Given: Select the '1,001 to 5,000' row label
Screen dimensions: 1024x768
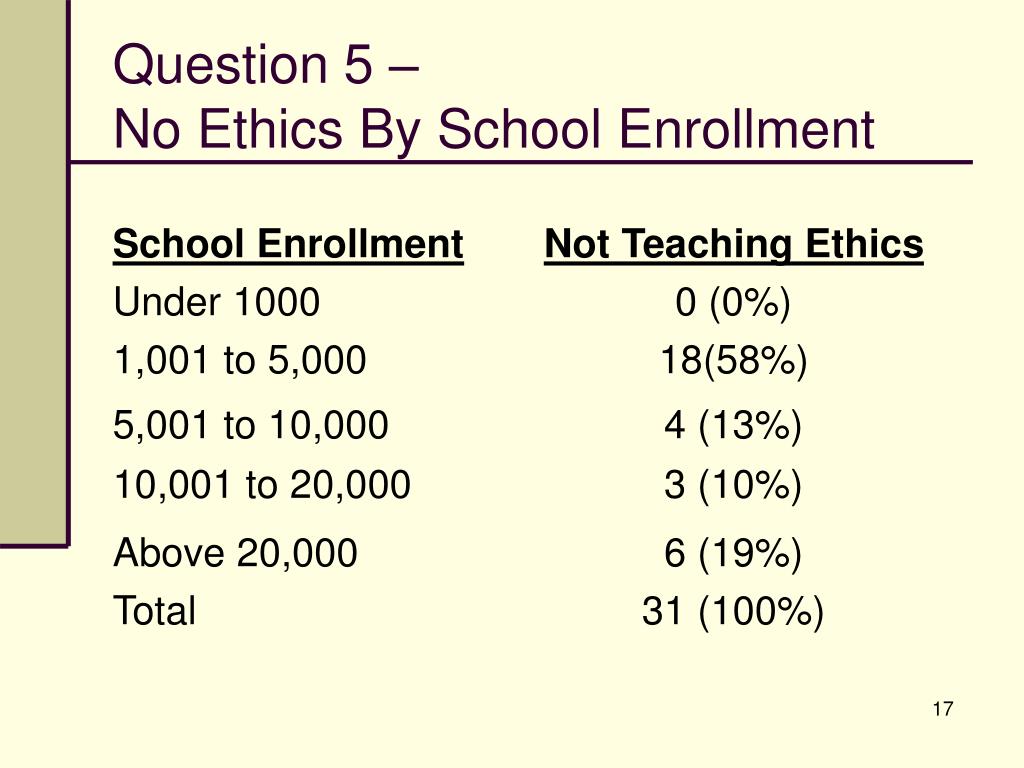Looking at the screenshot, I should 240,361.
